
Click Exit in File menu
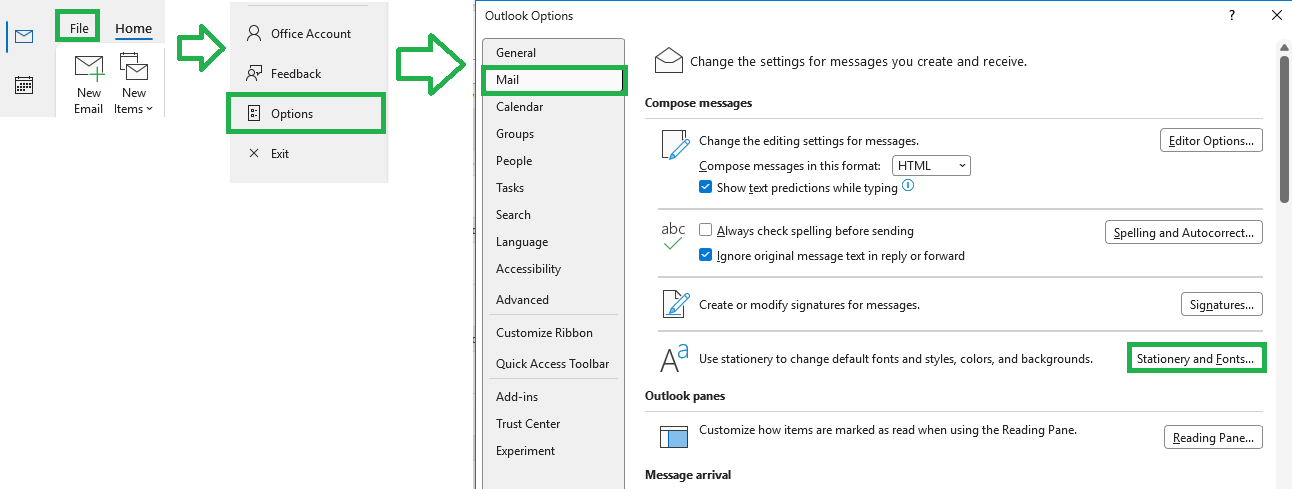tap(280, 153)
